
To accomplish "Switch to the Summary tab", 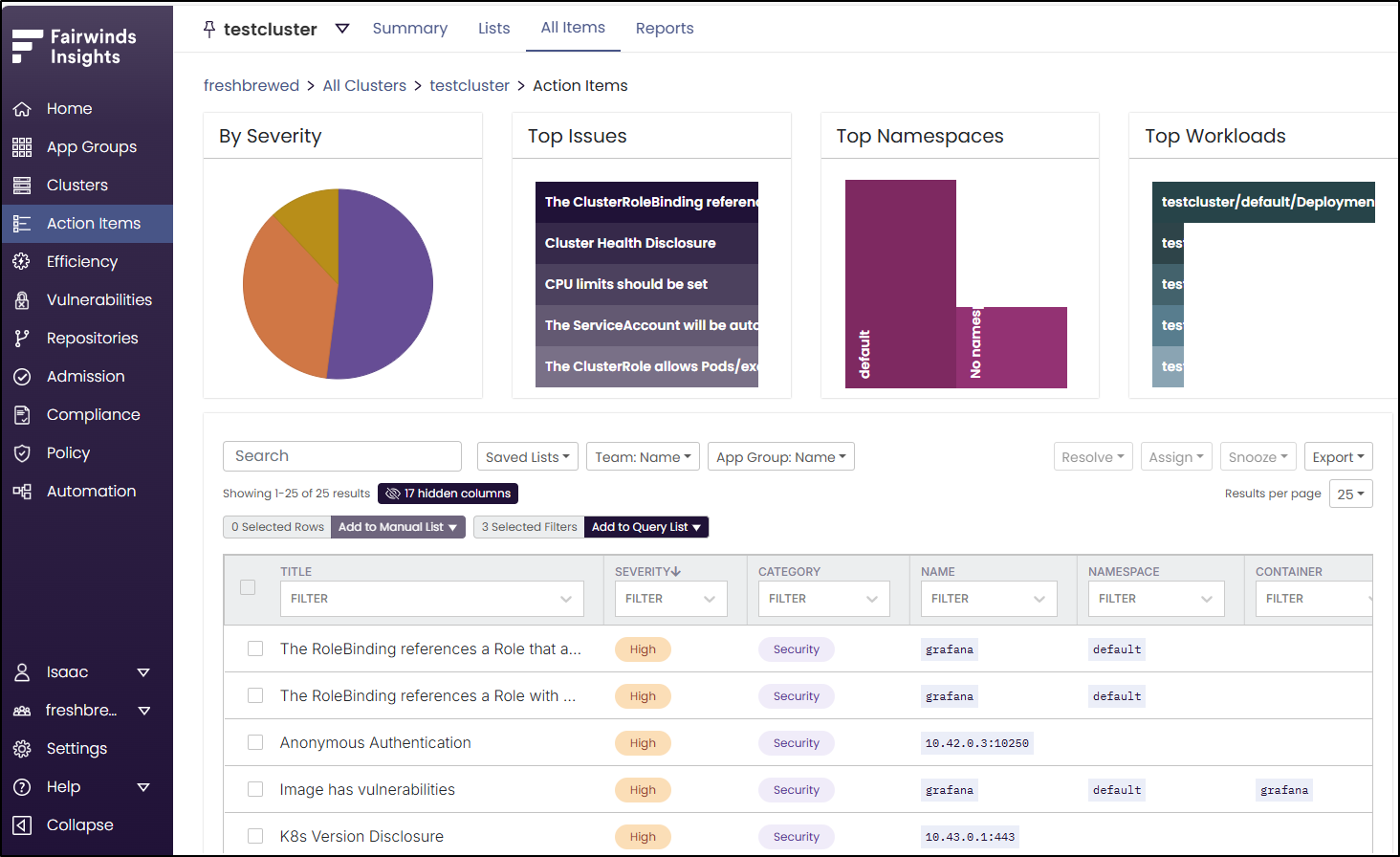I will point(410,29).
